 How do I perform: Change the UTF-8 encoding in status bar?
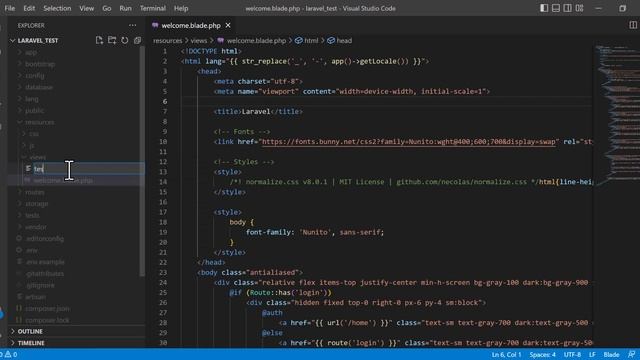click(x=572, y=354)
